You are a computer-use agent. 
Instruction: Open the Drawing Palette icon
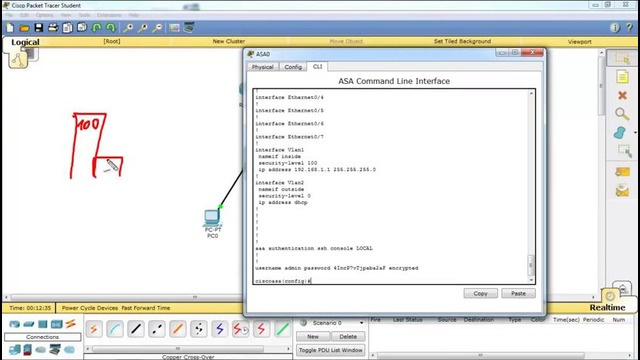pos(174,28)
